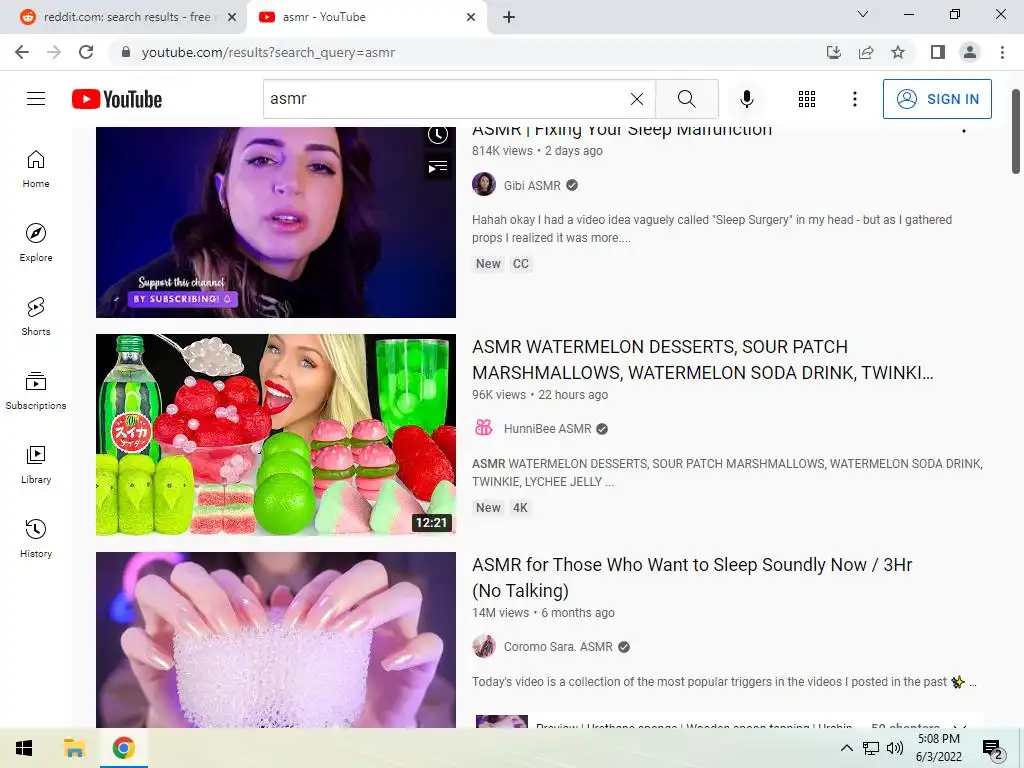The image size is (1024, 768).
Task: Go to Shorts in sidebar
Action: 36,317
